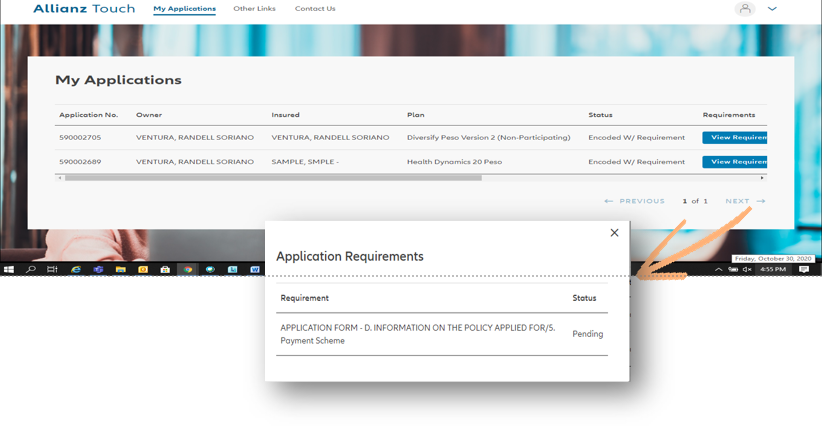
Task: Open the Contact Us page
Action: pyautogui.click(x=315, y=9)
